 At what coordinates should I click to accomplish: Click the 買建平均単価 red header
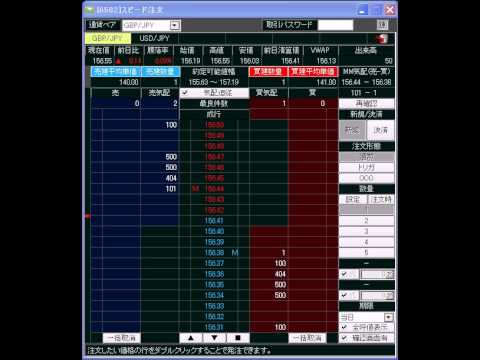[x=313, y=71]
